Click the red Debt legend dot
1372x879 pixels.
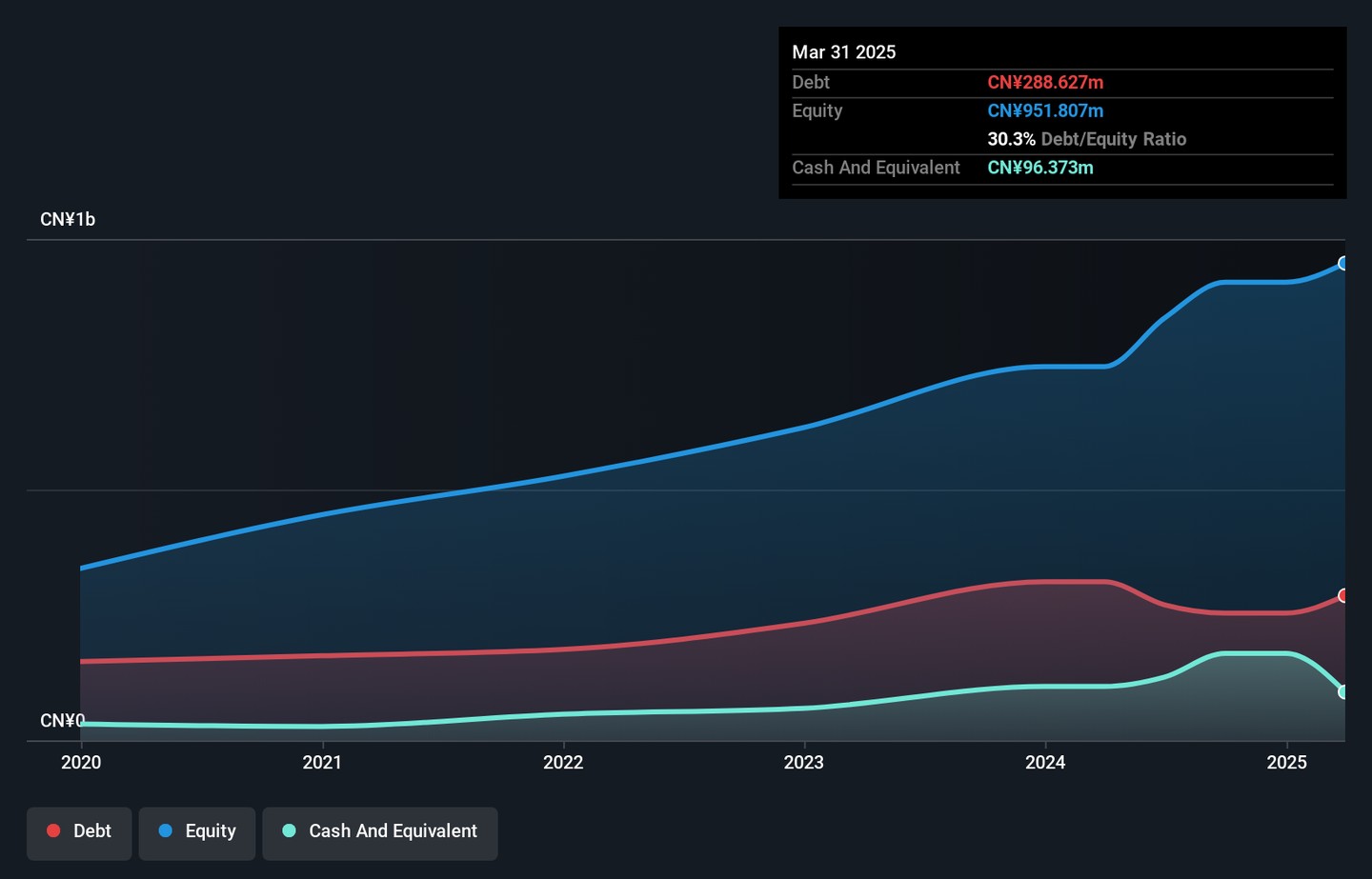coord(54,830)
